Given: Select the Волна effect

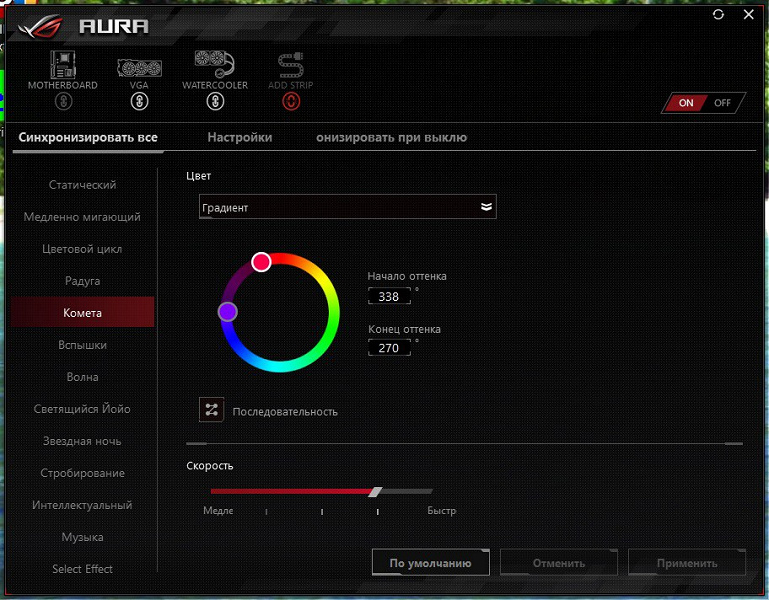Looking at the screenshot, I should pyautogui.click(x=82, y=377).
